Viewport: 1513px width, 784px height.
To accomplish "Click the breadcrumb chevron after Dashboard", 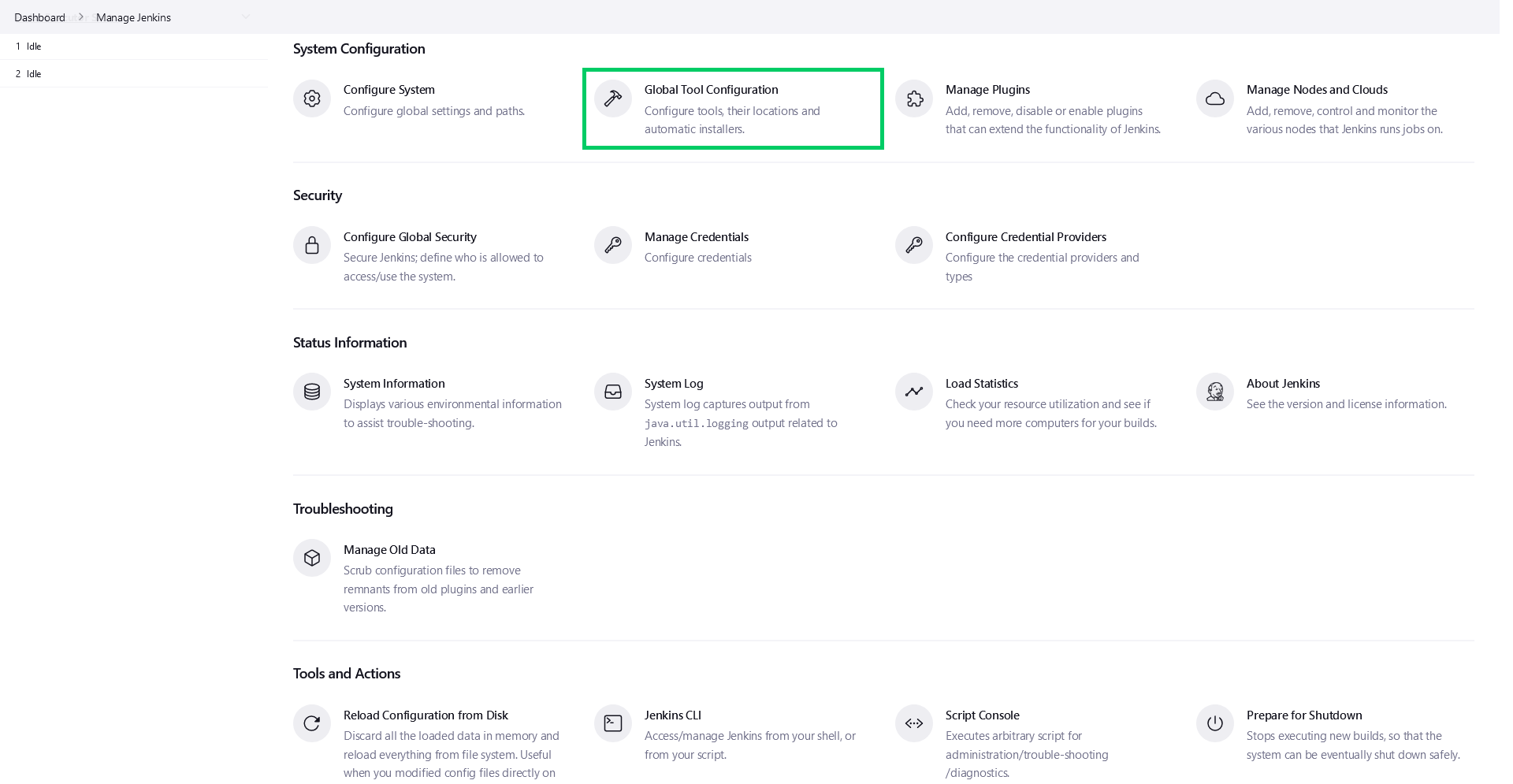I will point(80,17).
